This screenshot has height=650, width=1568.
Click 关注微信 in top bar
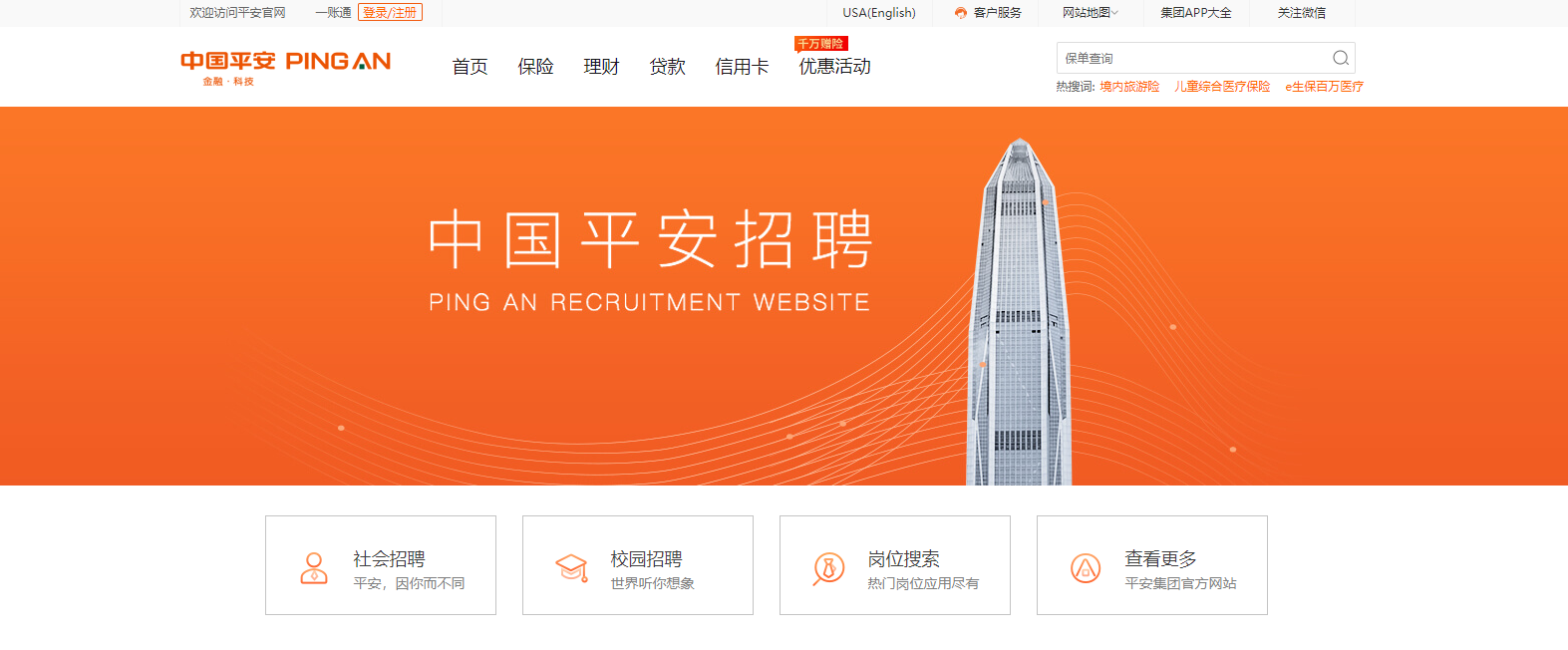(x=1302, y=13)
